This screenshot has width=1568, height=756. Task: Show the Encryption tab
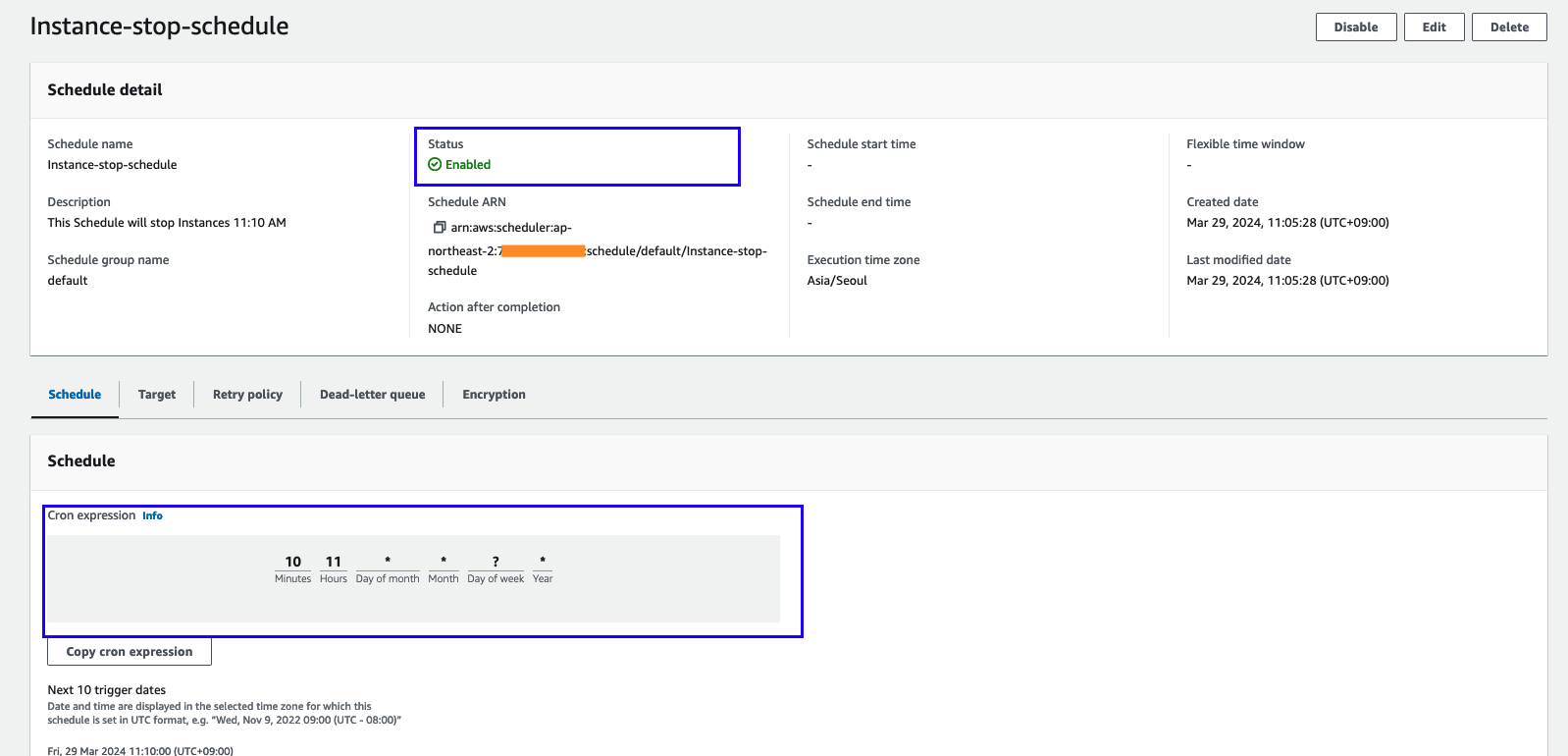[x=494, y=395]
